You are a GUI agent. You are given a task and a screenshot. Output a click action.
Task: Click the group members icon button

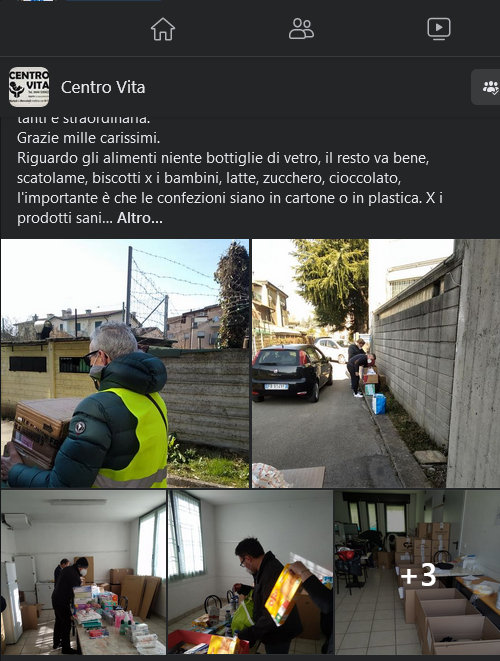click(x=488, y=87)
